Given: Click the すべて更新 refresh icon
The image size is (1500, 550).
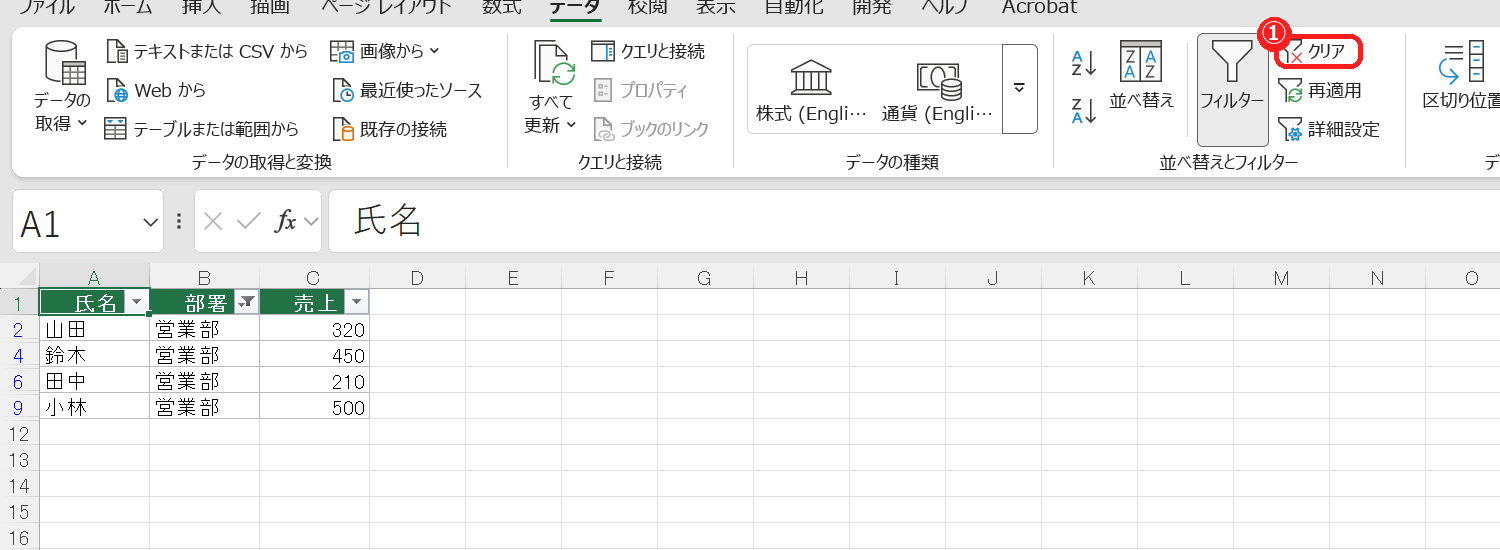Looking at the screenshot, I should (554, 63).
